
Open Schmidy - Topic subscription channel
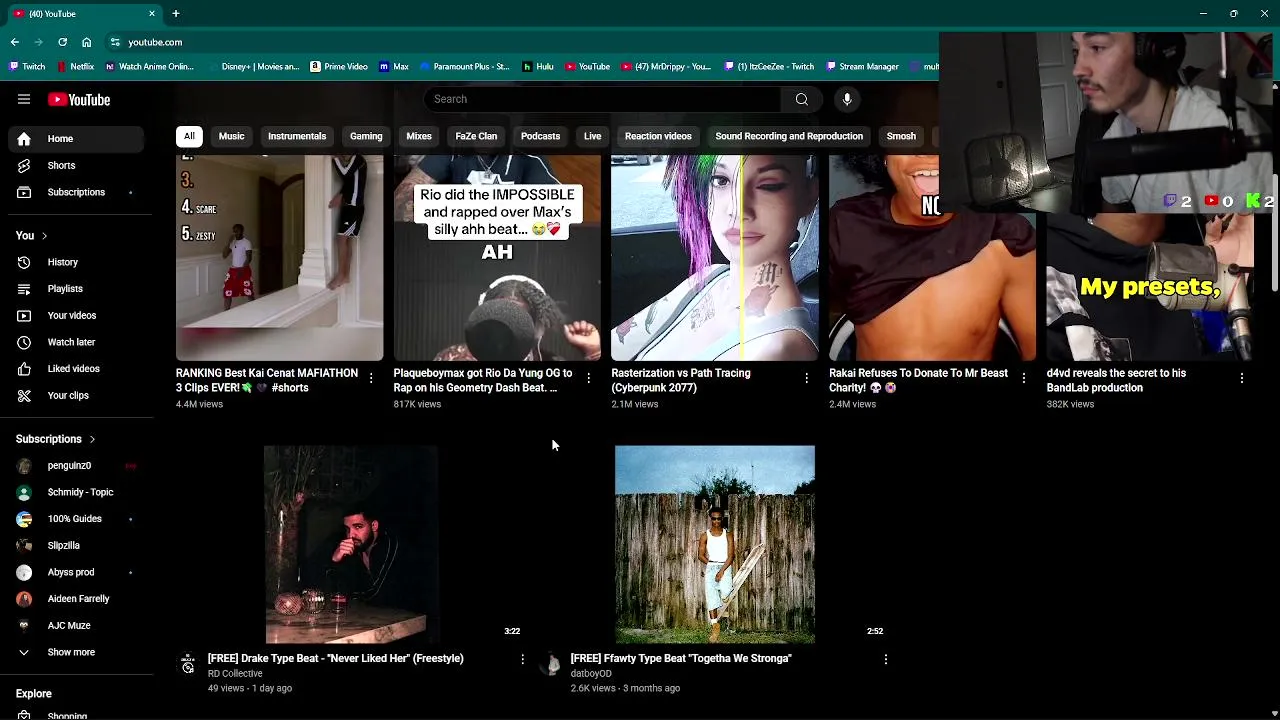coord(75,492)
